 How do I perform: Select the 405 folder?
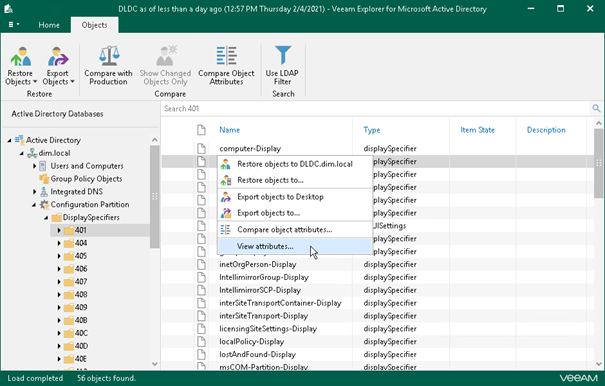(x=81, y=256)
